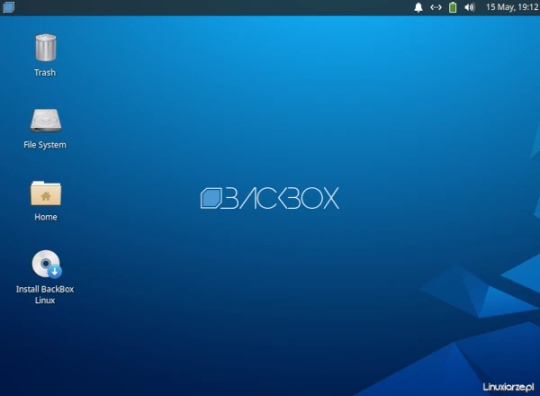
Task: Select the Trash can desktop icon
Action: [45, 48]
